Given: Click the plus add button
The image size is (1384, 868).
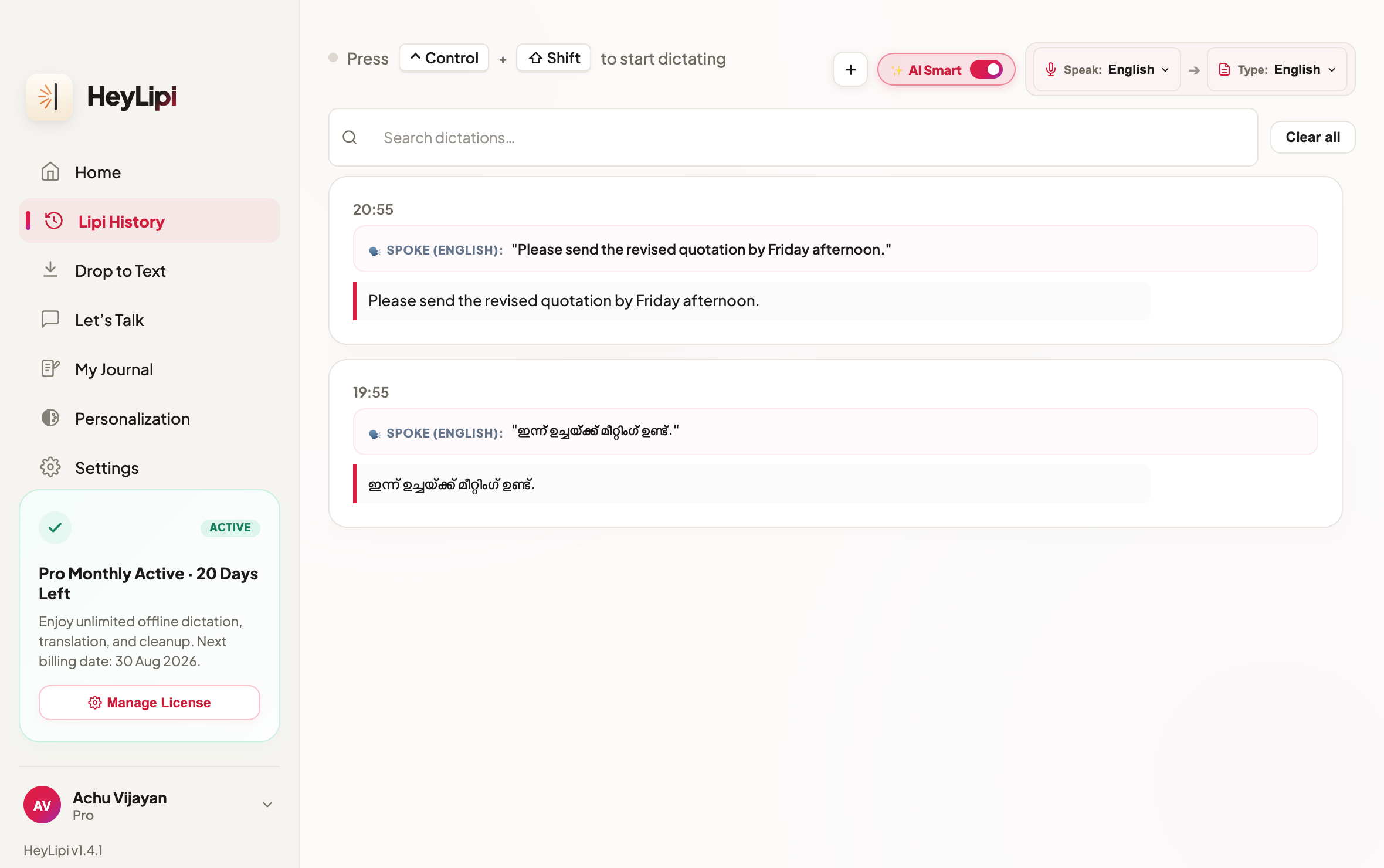Looking at the screenshot, I should click(850, 70).
